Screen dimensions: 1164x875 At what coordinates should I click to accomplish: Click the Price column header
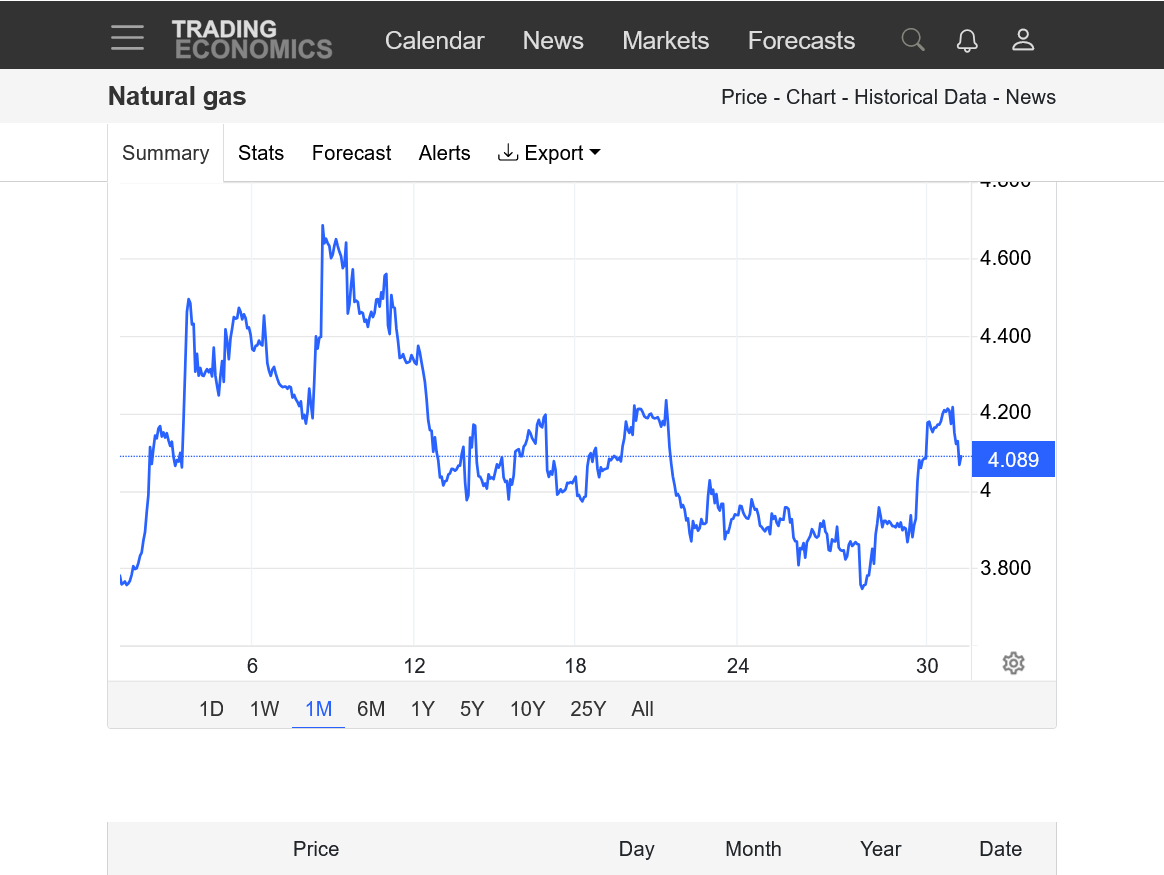316,849
